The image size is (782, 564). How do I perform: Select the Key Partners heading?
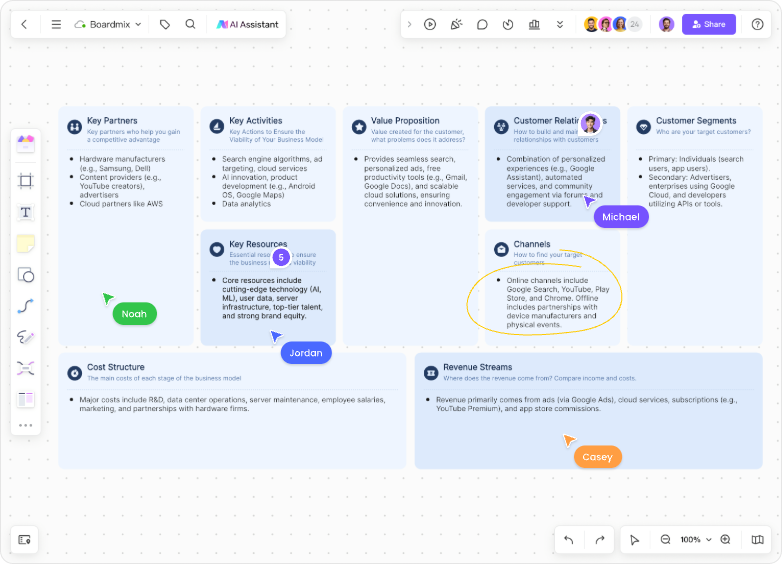tap(112, 121)
